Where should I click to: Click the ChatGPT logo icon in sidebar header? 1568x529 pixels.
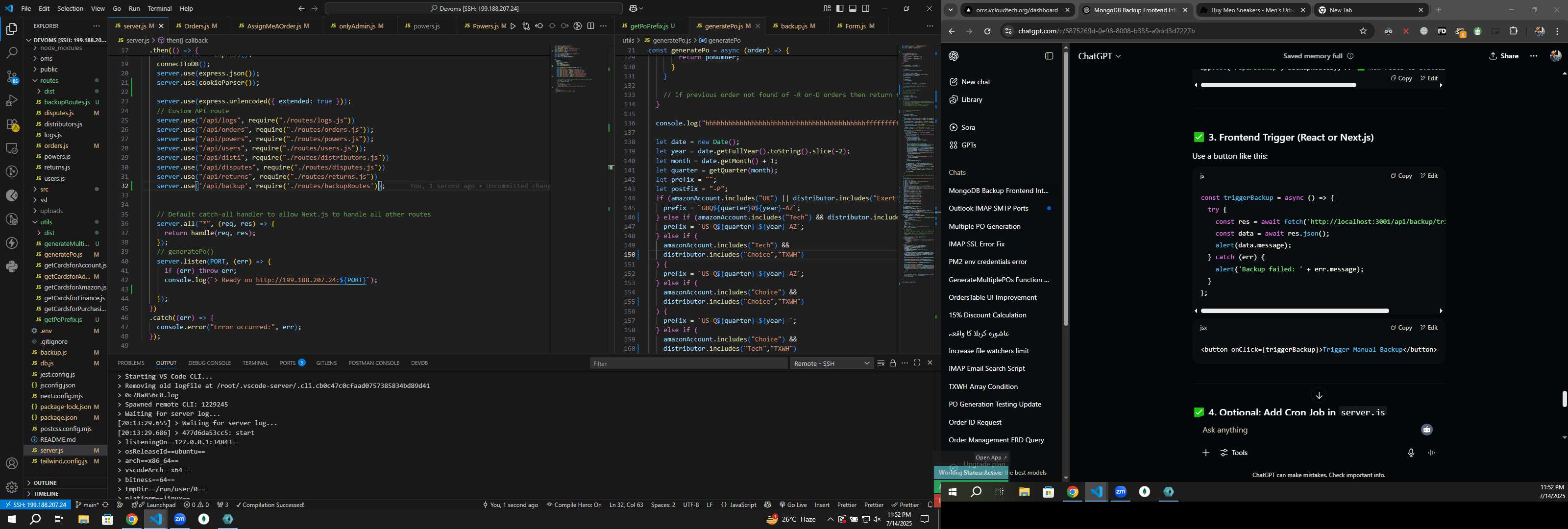click(954, 56)
